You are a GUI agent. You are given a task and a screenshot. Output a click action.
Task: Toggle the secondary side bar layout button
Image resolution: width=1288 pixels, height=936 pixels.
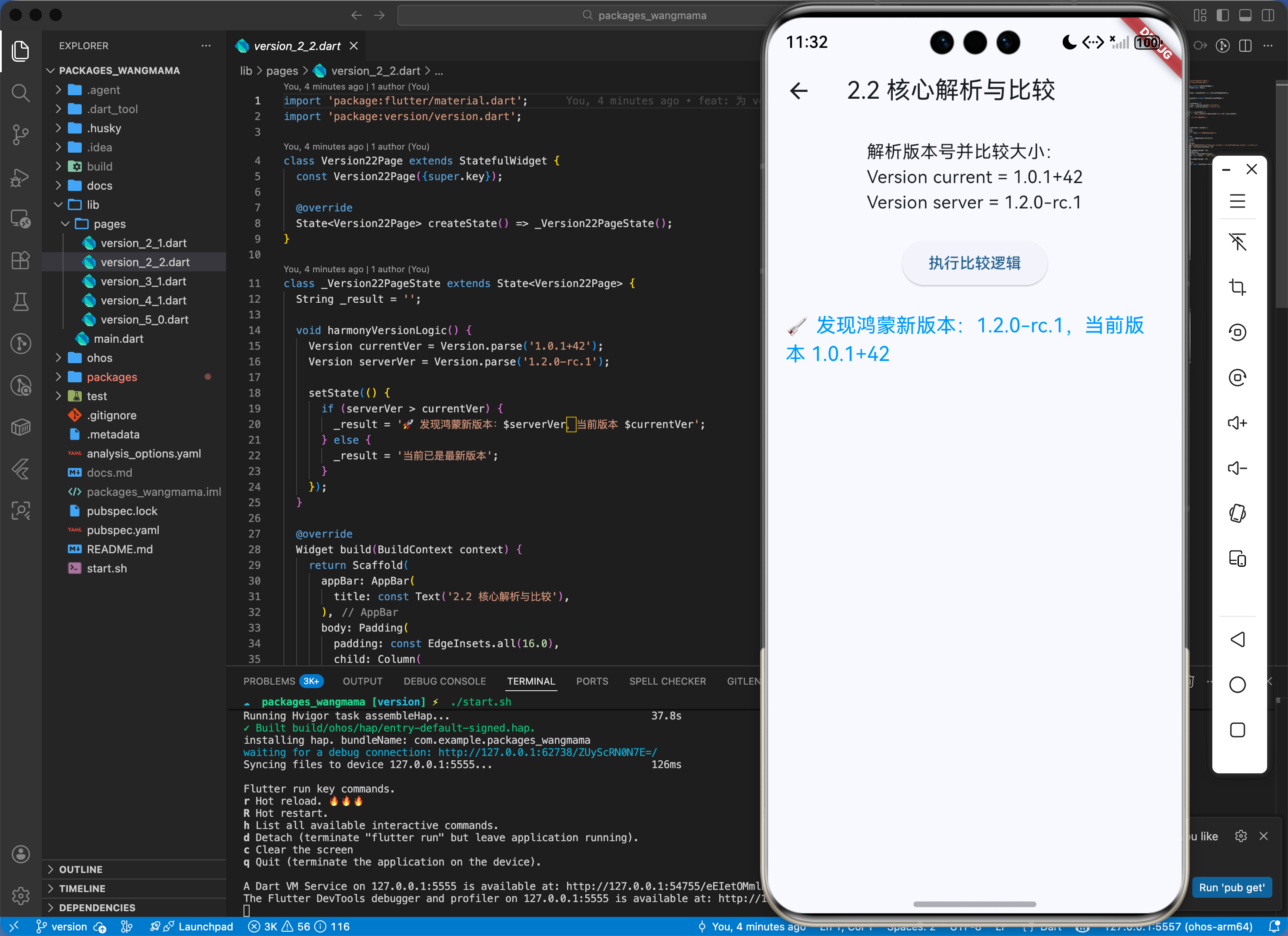pyautogui.click(x=1268, y=15)
